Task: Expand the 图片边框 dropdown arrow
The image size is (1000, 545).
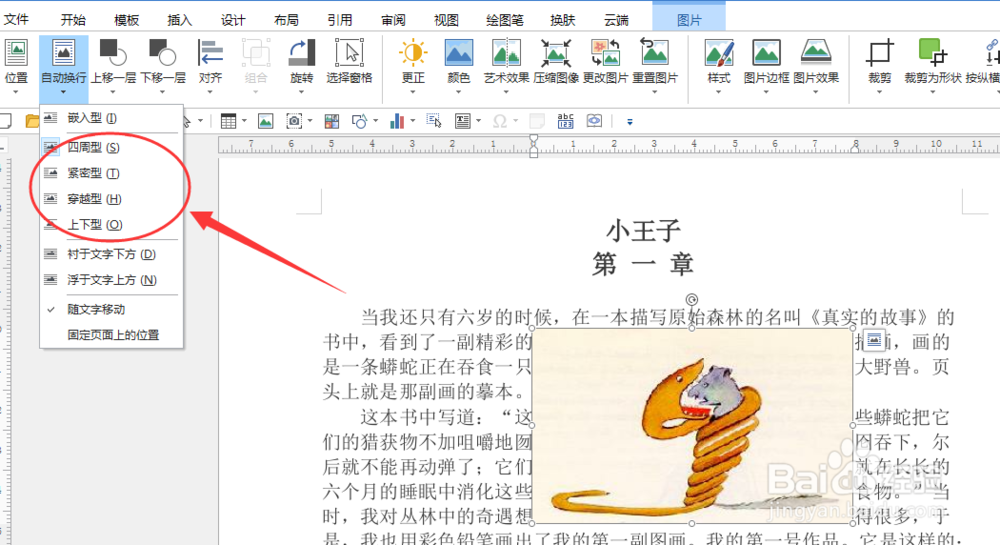Action: pos(766,92)
